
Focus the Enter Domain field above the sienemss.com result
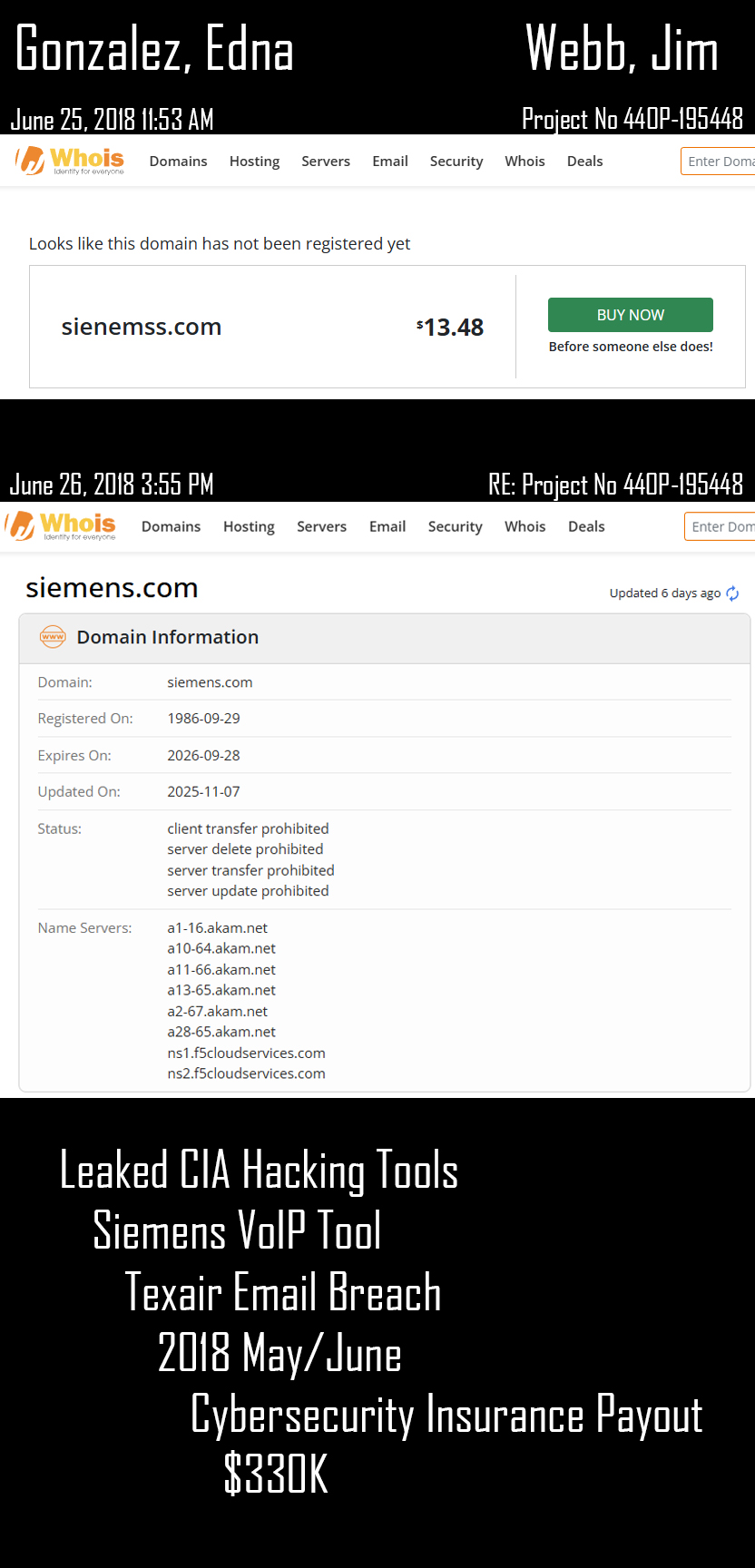pos(719,161)
